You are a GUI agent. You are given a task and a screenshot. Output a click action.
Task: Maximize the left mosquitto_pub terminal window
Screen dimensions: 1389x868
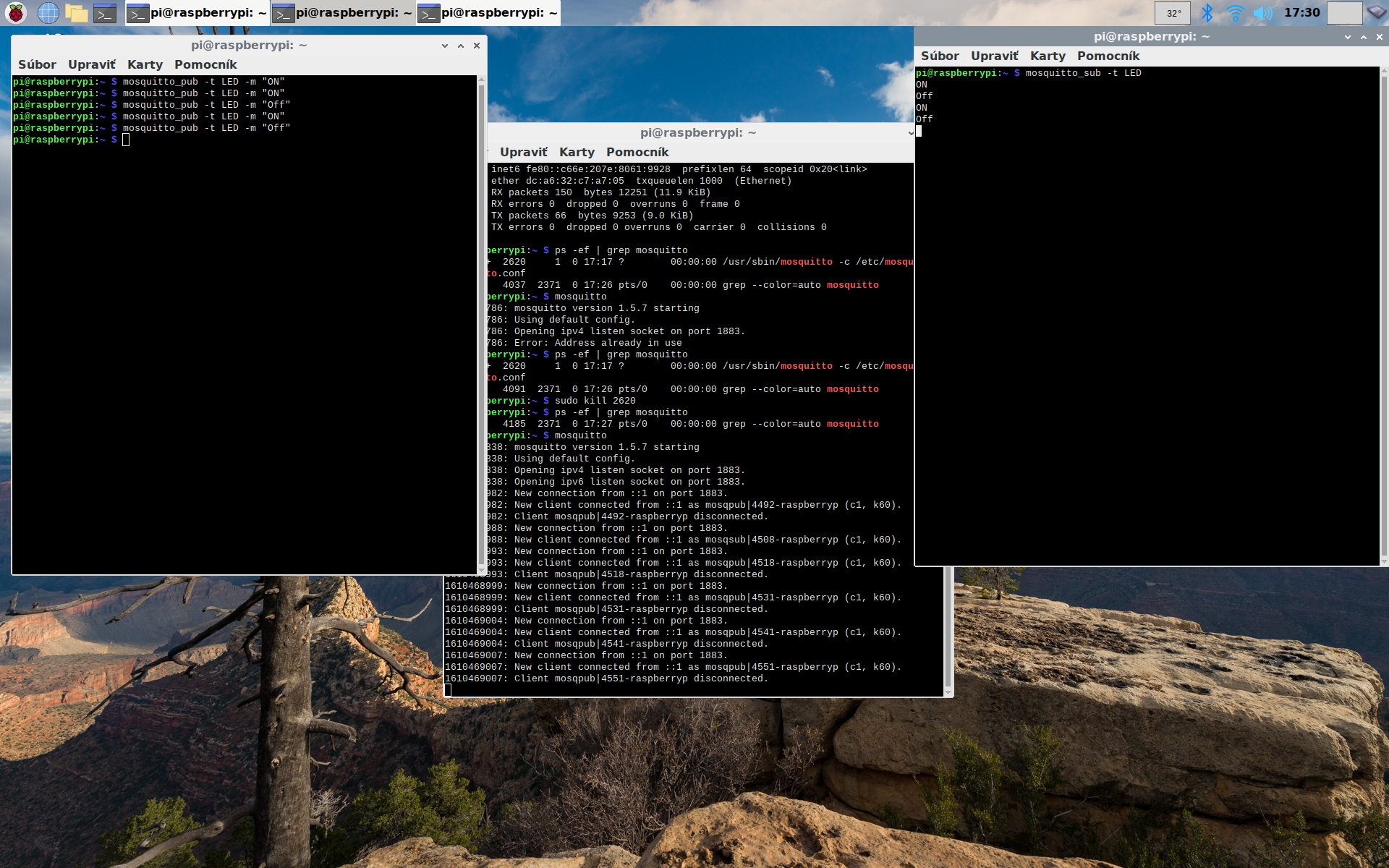[461, 46]
